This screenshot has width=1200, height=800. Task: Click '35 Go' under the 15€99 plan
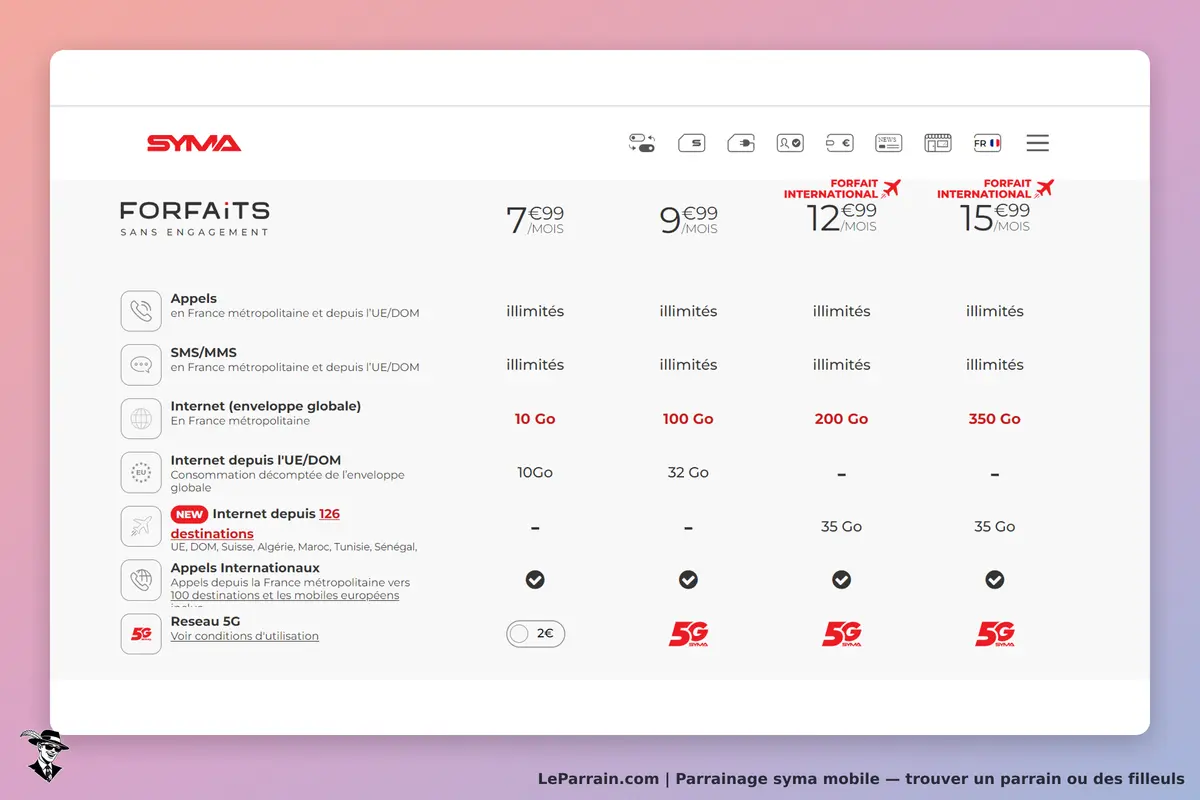pyautogui.click(x=995, y=527)
